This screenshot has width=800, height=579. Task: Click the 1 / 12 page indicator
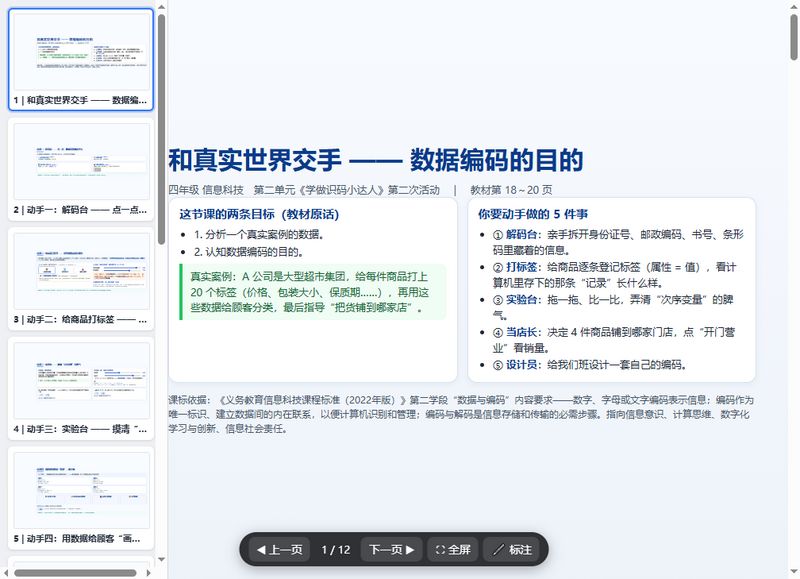(336, 550)
